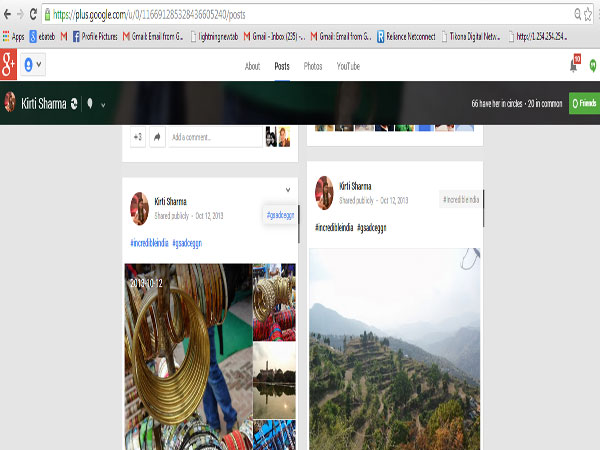Image resolution: width=600 pixels, height=450 pixels.
Task: Click the green Friends circle button
Action: click(584, 103)
